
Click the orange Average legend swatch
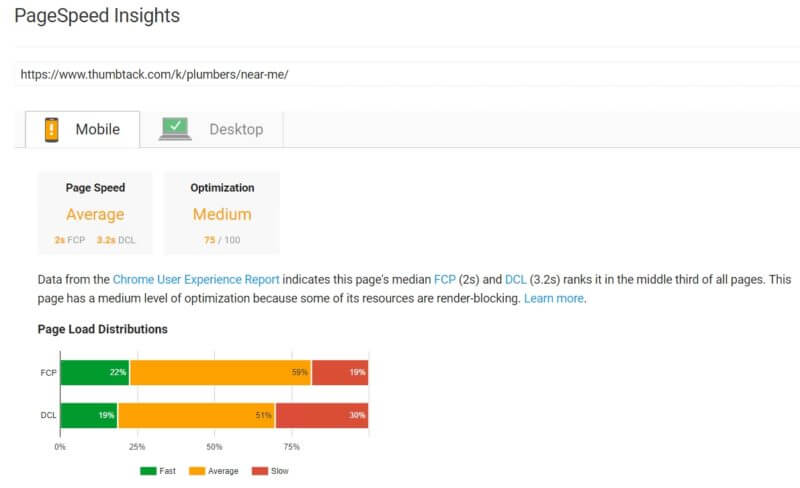(x=197, y=471)
